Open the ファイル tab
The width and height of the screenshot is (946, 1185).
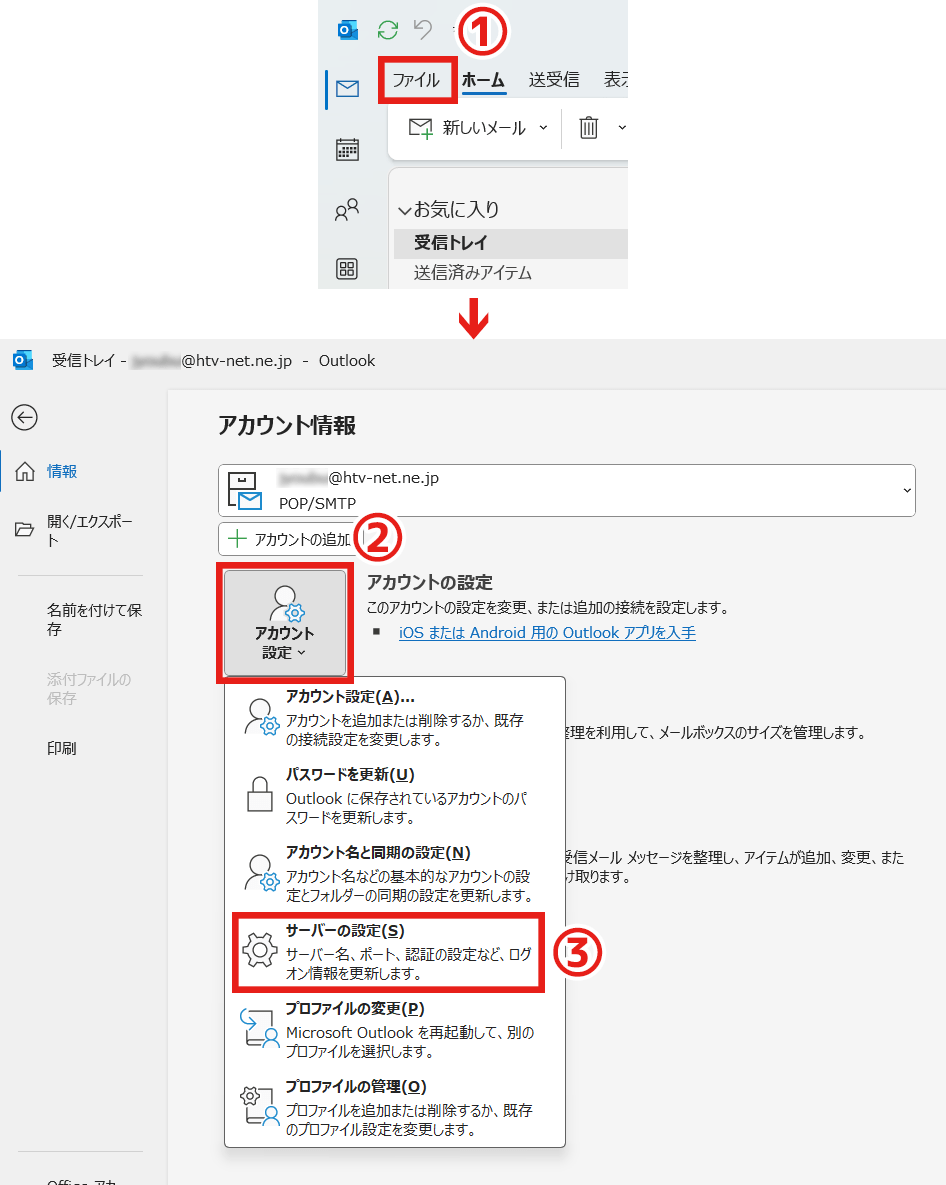416,80
